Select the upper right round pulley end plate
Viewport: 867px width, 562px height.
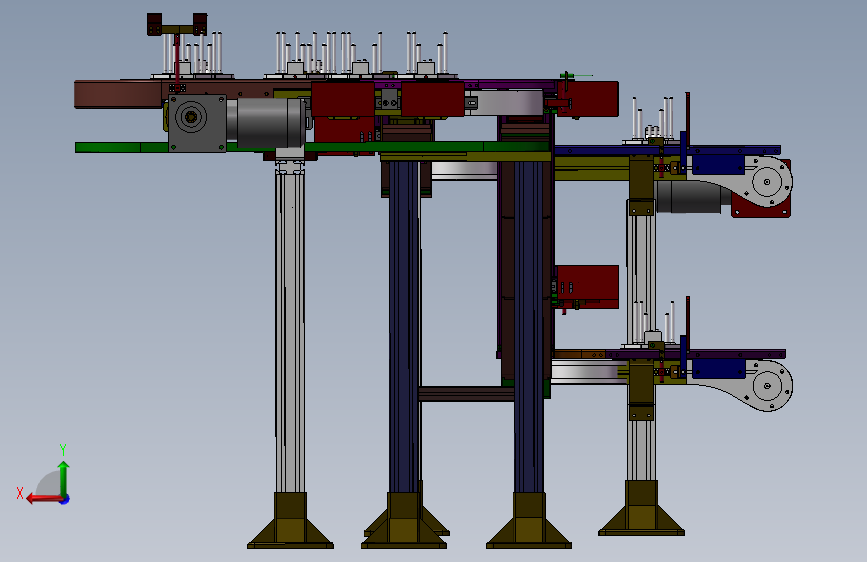point(767,181)
